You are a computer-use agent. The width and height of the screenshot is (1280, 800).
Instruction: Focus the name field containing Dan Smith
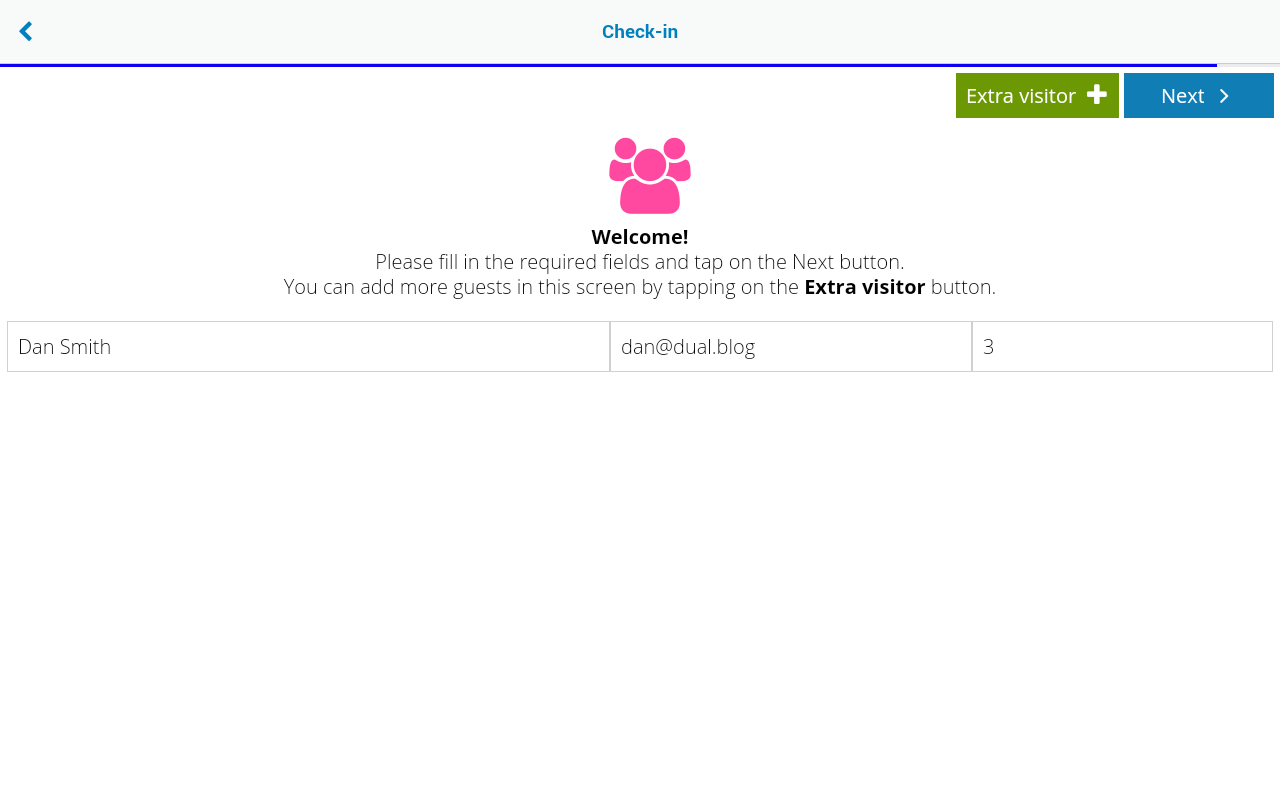308,346
